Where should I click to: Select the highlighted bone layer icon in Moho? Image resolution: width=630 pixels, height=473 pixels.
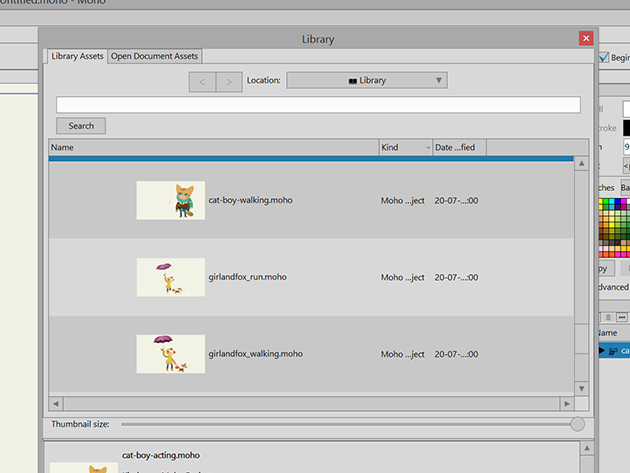click(x=613, y=351)
